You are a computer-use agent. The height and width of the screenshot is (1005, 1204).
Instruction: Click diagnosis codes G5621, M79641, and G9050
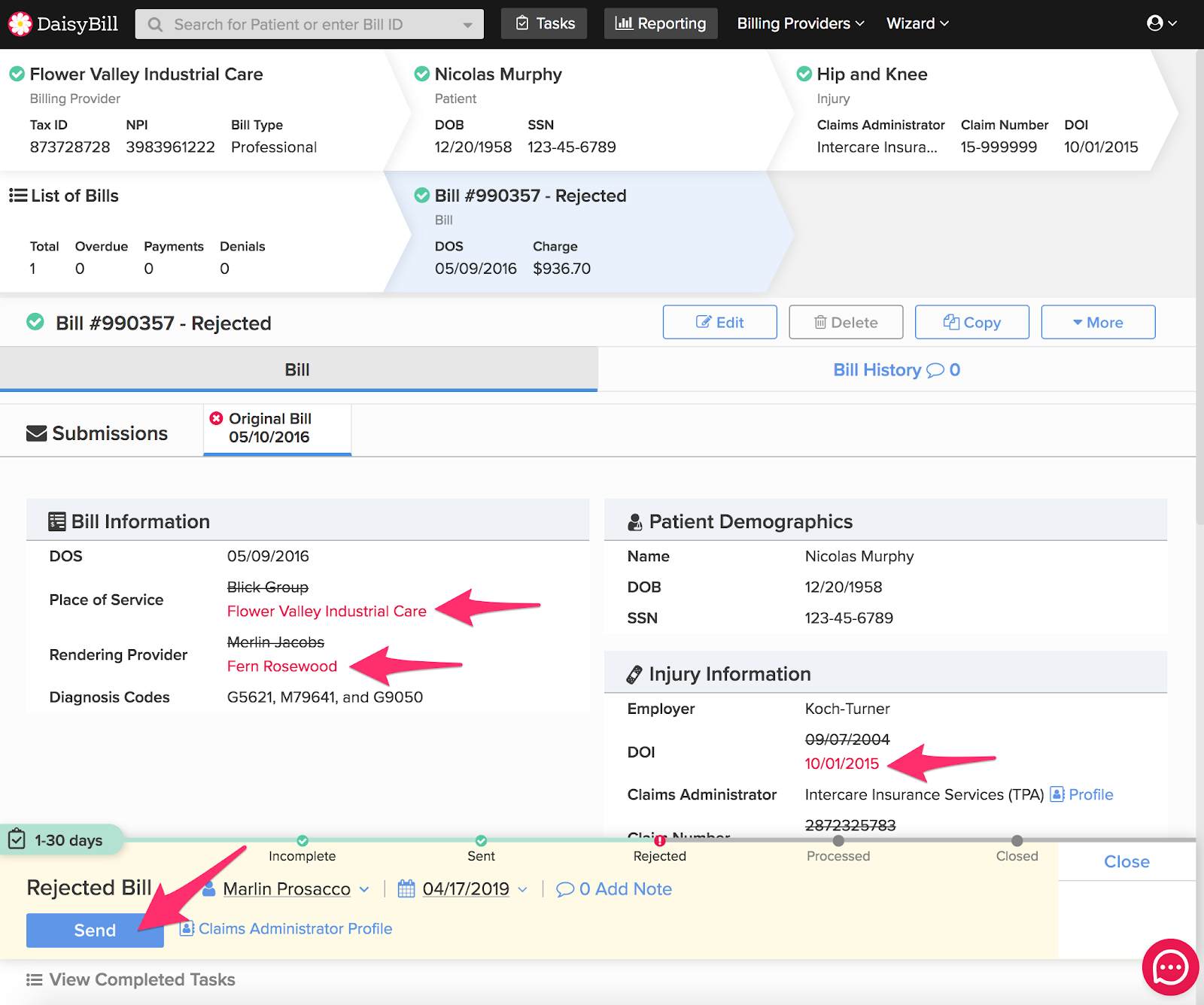tap(325, 697)
